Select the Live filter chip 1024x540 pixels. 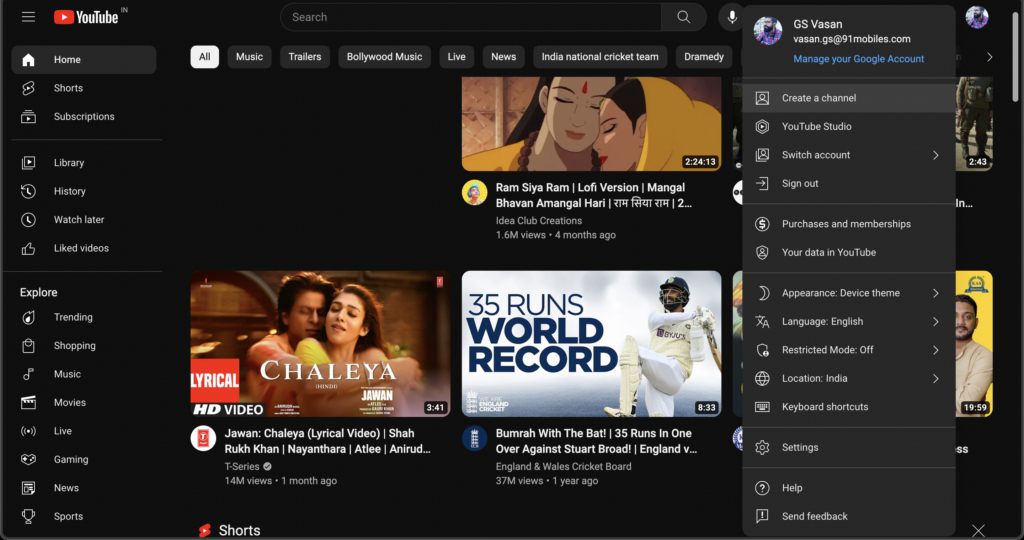tap(456, 57)
